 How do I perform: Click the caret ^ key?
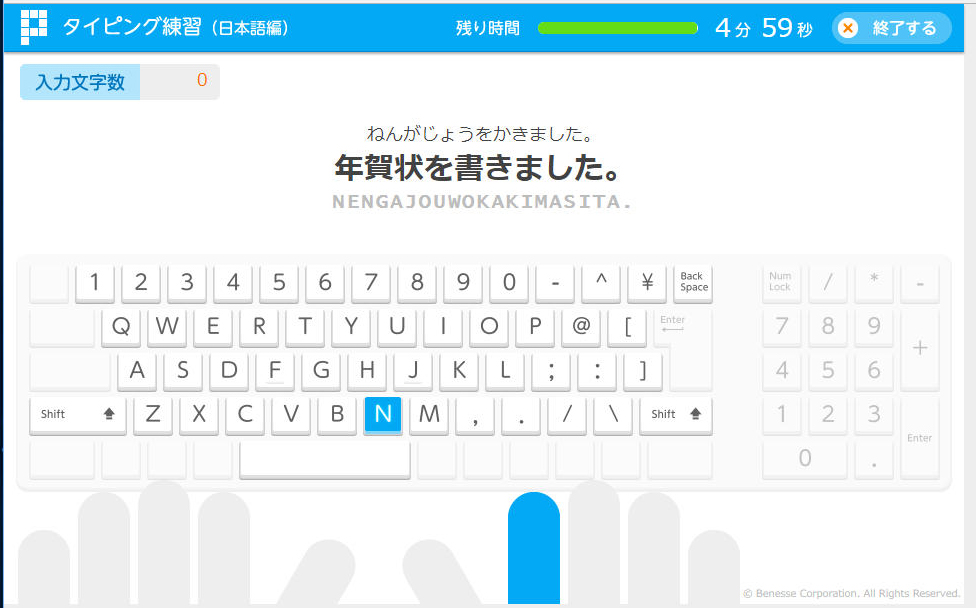601,283
